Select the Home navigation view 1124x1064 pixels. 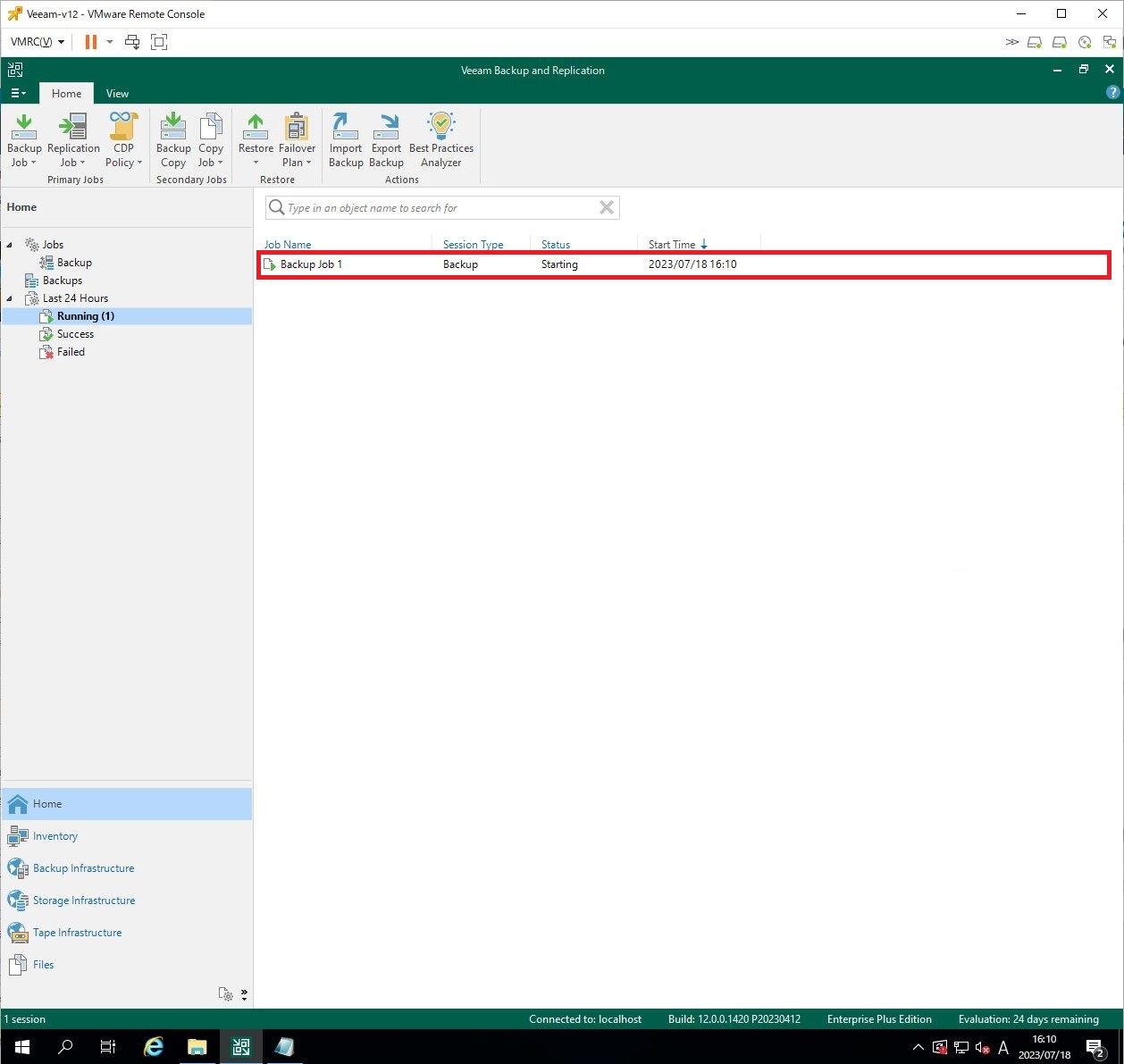[x=127, y=804]
